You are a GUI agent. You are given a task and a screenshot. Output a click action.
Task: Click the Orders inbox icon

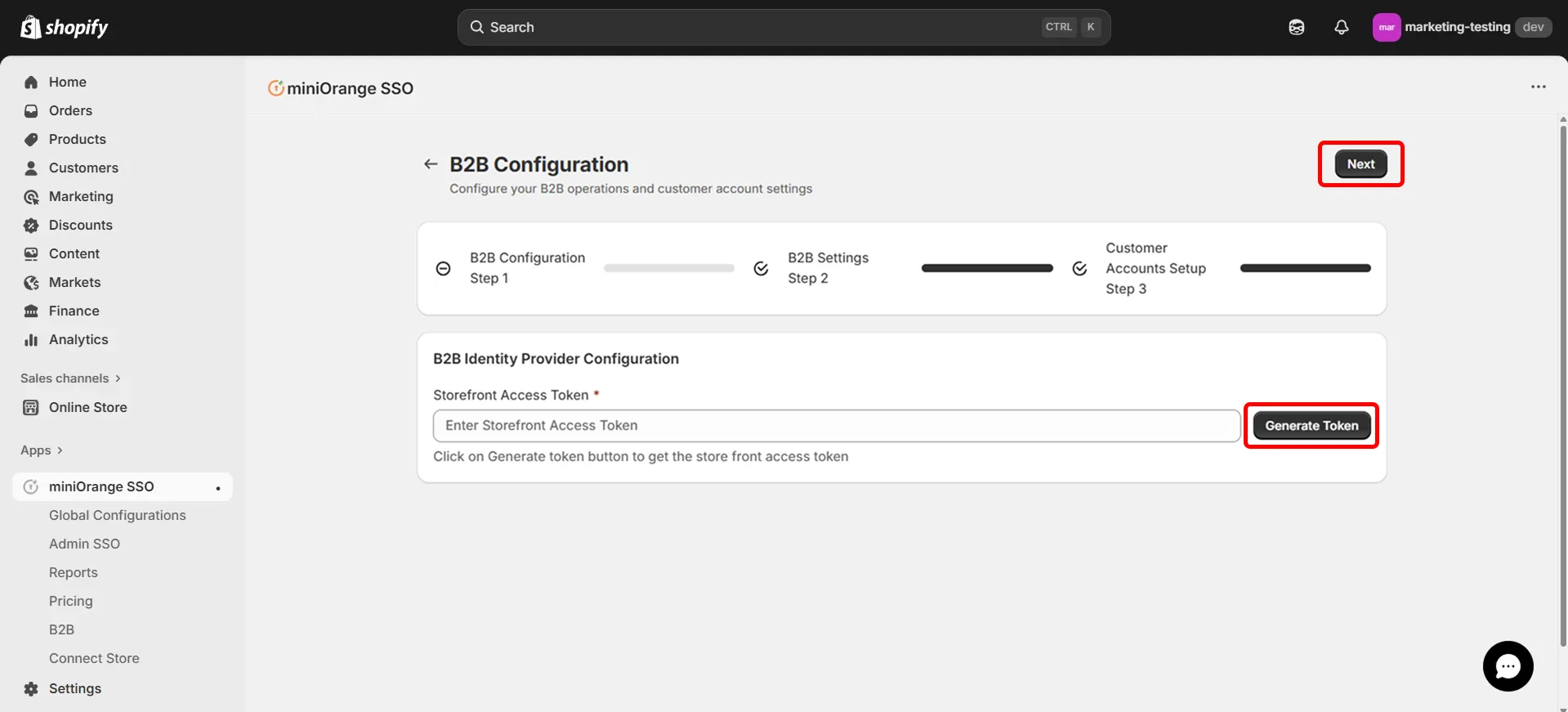point(31,110)
